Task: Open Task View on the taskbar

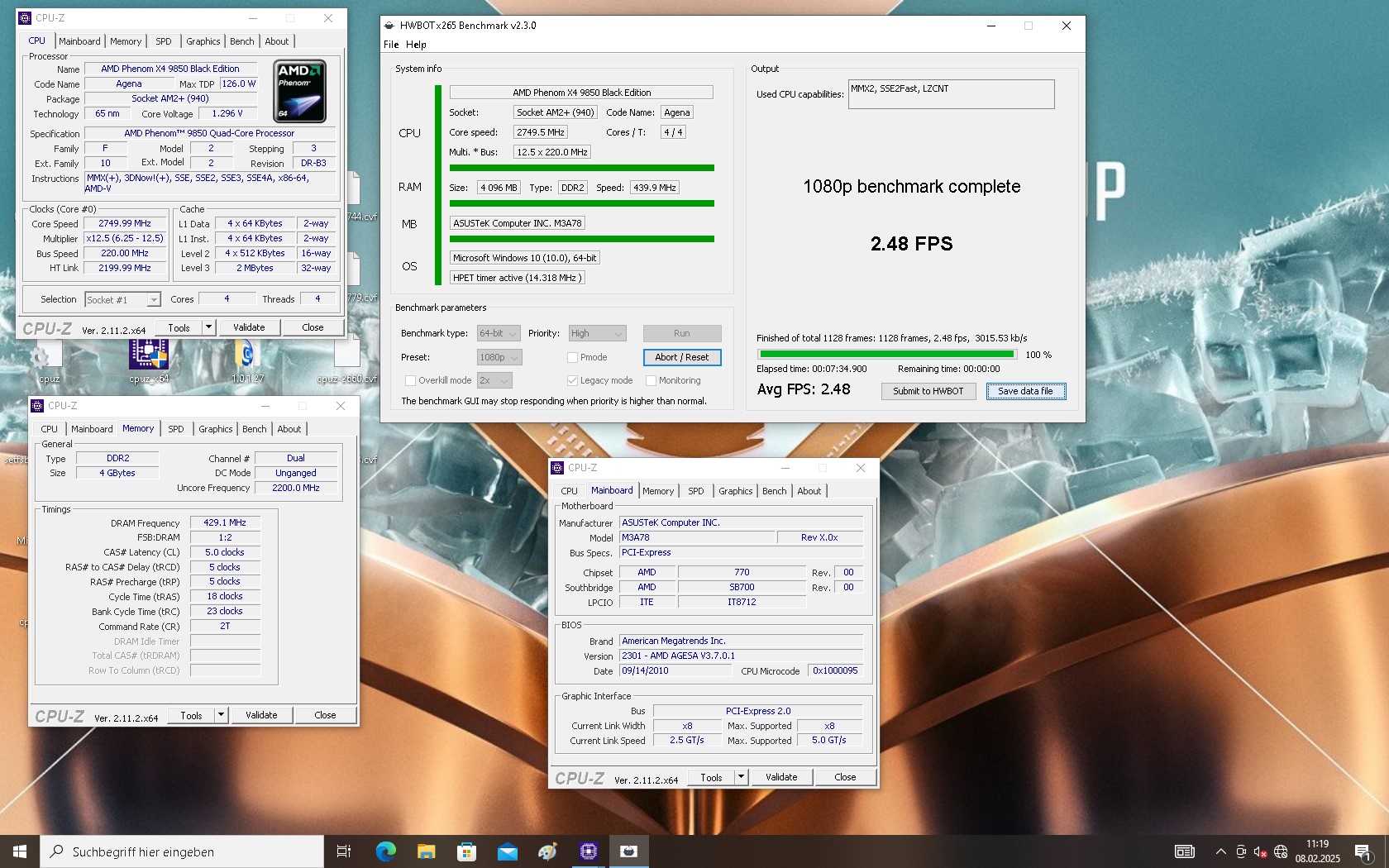Action: pos(344,851)
